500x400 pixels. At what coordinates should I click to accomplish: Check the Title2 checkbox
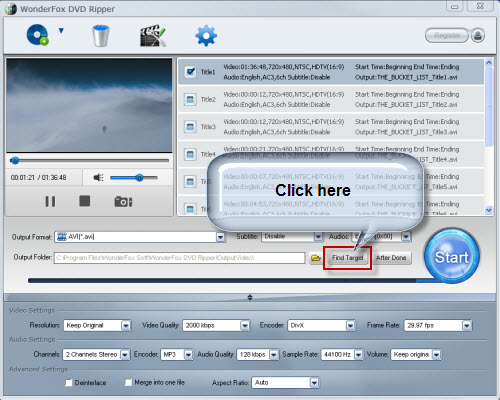pyautogui.click(x=190, y=99)
